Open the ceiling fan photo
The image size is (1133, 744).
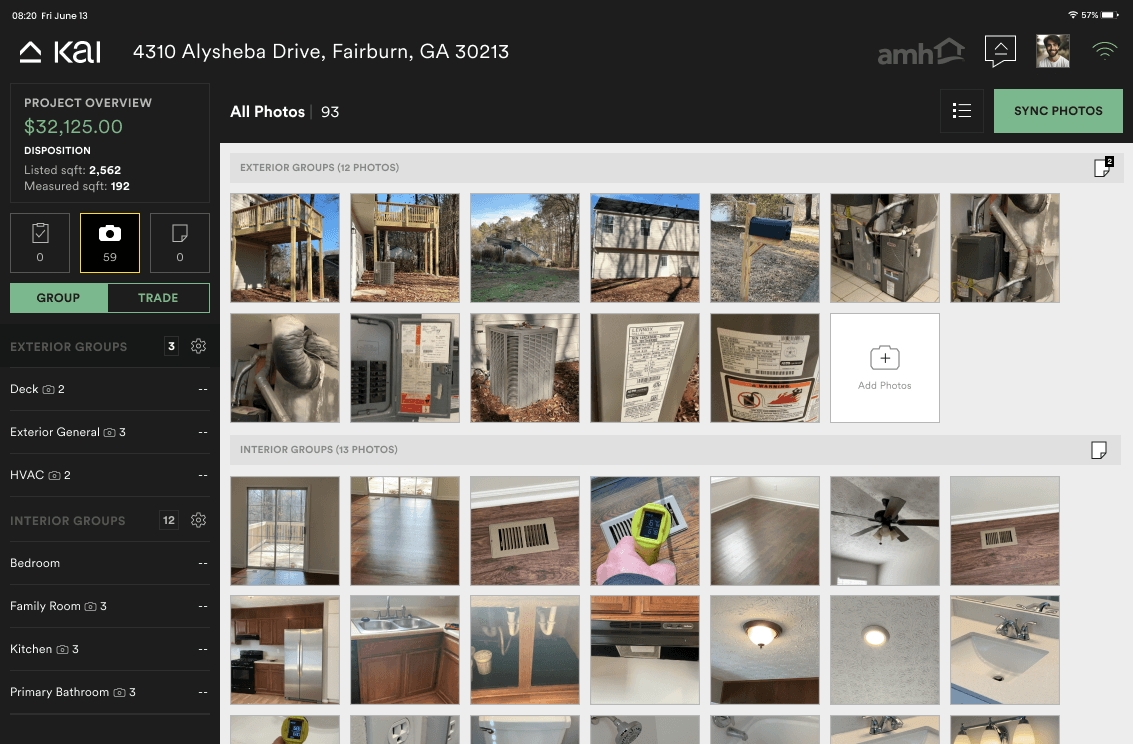(x=884, y=531)
